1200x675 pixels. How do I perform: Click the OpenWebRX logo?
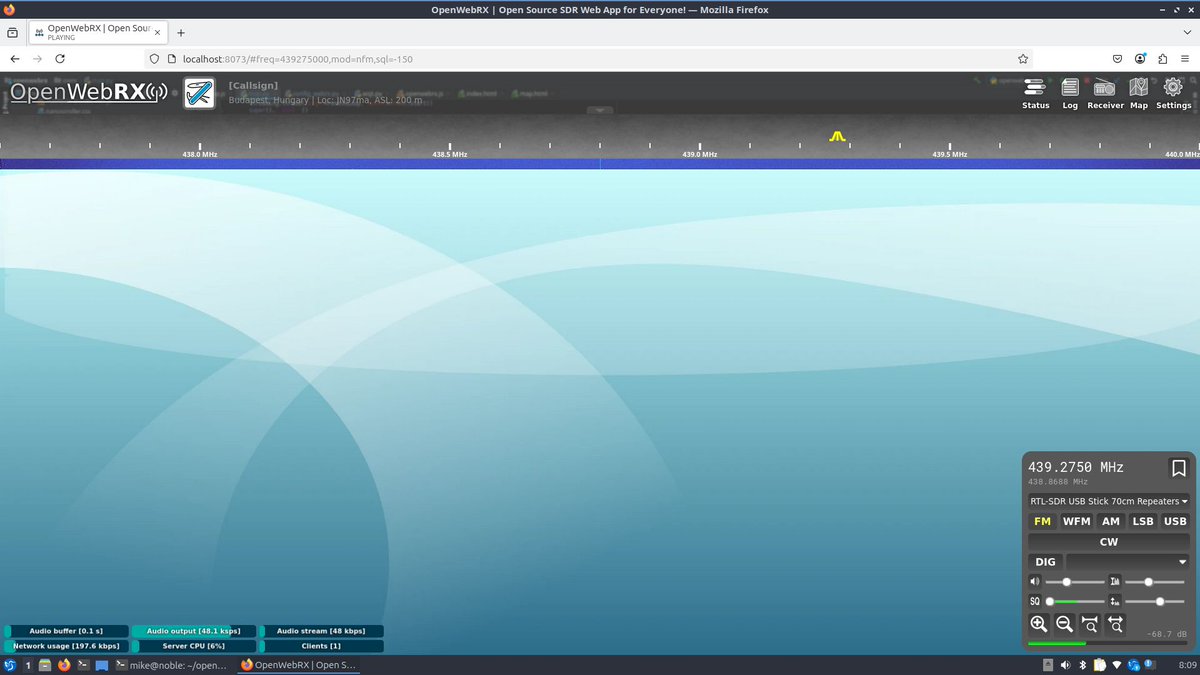point(88,93)
